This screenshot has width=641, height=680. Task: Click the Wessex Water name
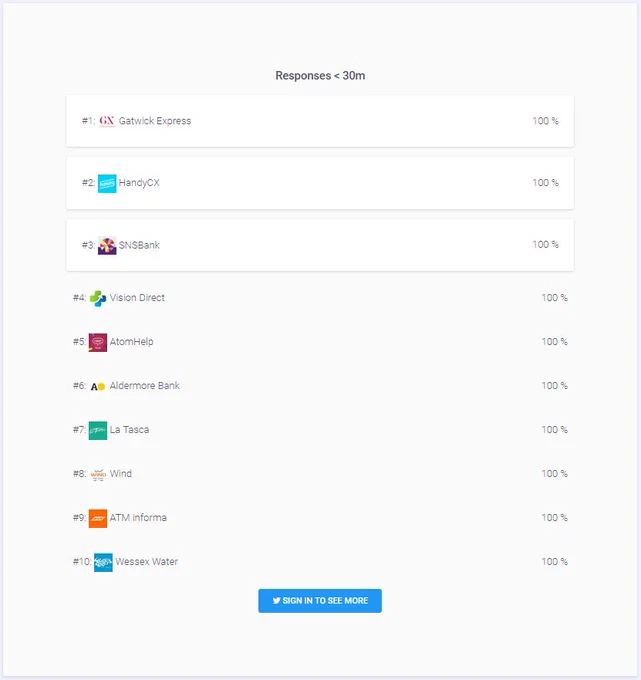147,562
